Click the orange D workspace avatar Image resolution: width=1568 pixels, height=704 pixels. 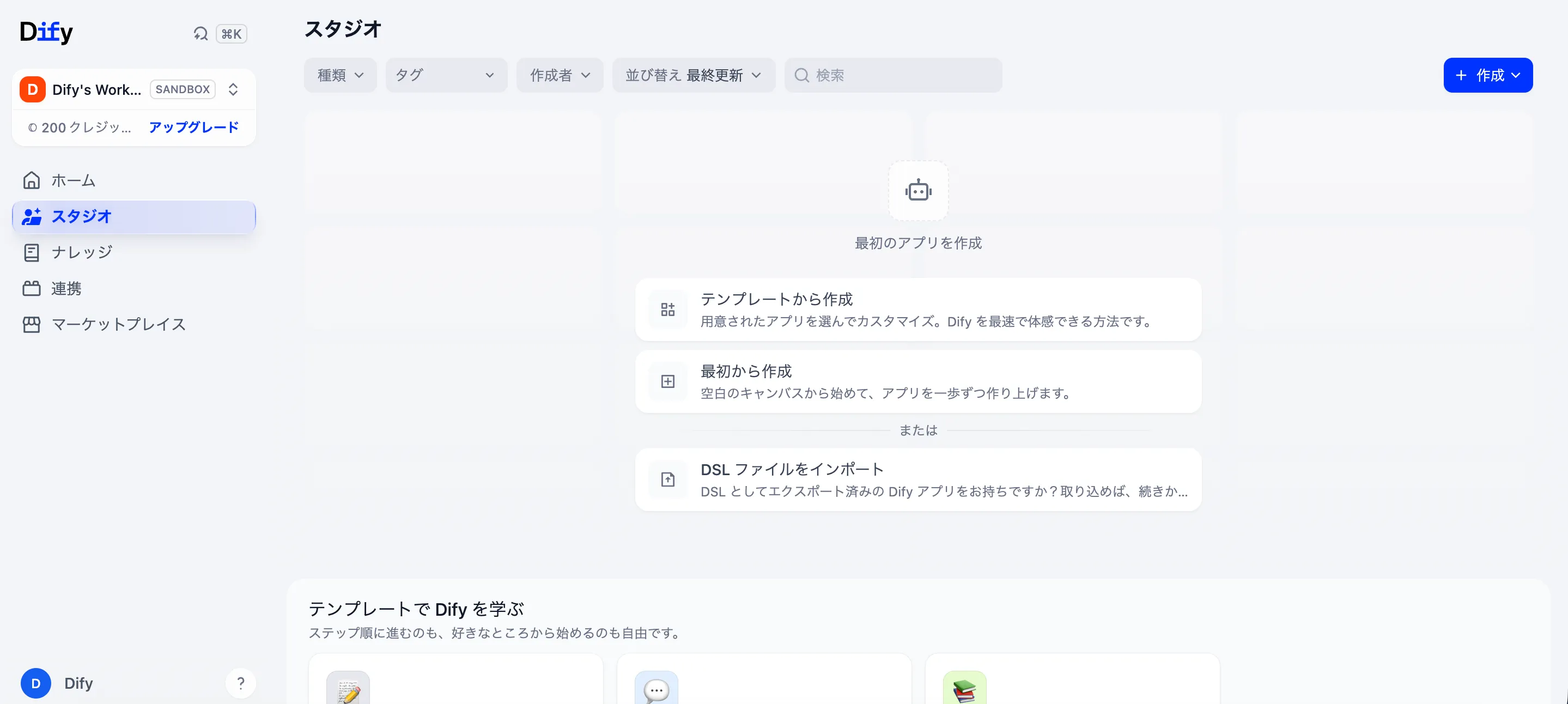pyautogui.click(x=32, y=89)
